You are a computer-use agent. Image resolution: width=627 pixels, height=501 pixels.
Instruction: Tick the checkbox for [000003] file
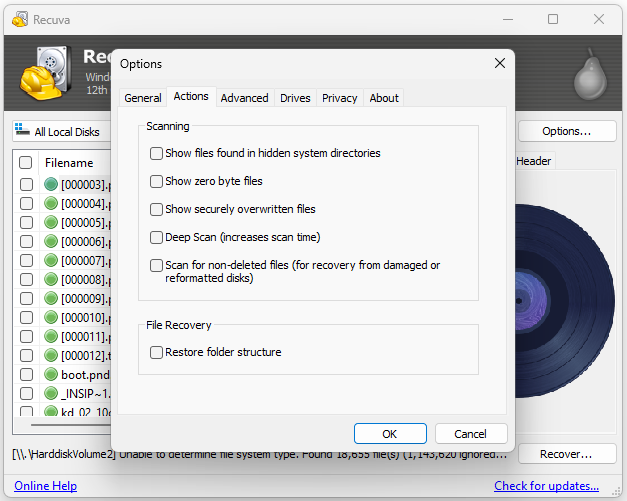pos(26,184)
